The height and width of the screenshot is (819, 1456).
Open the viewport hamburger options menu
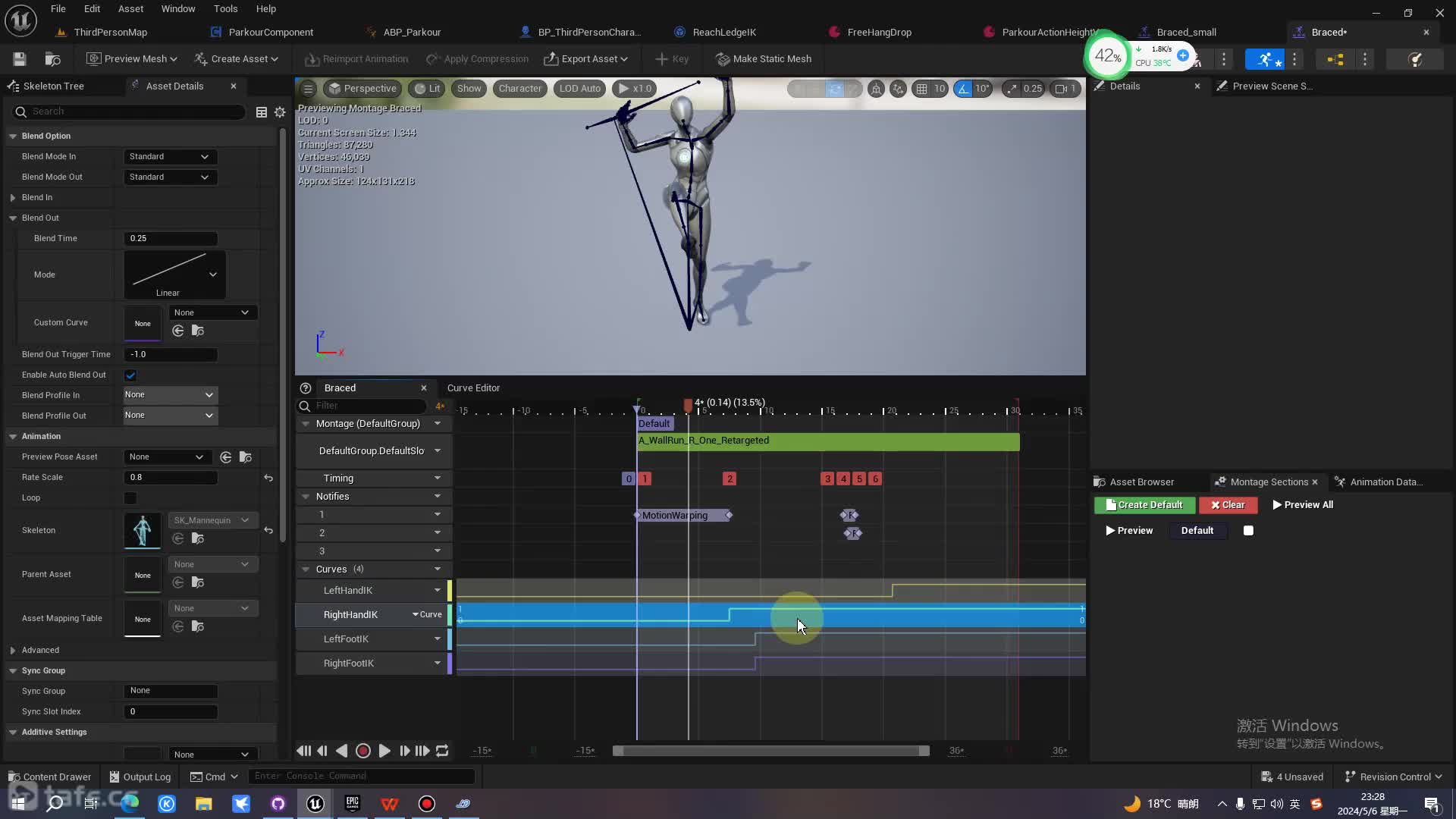click(x=308, y=89)
